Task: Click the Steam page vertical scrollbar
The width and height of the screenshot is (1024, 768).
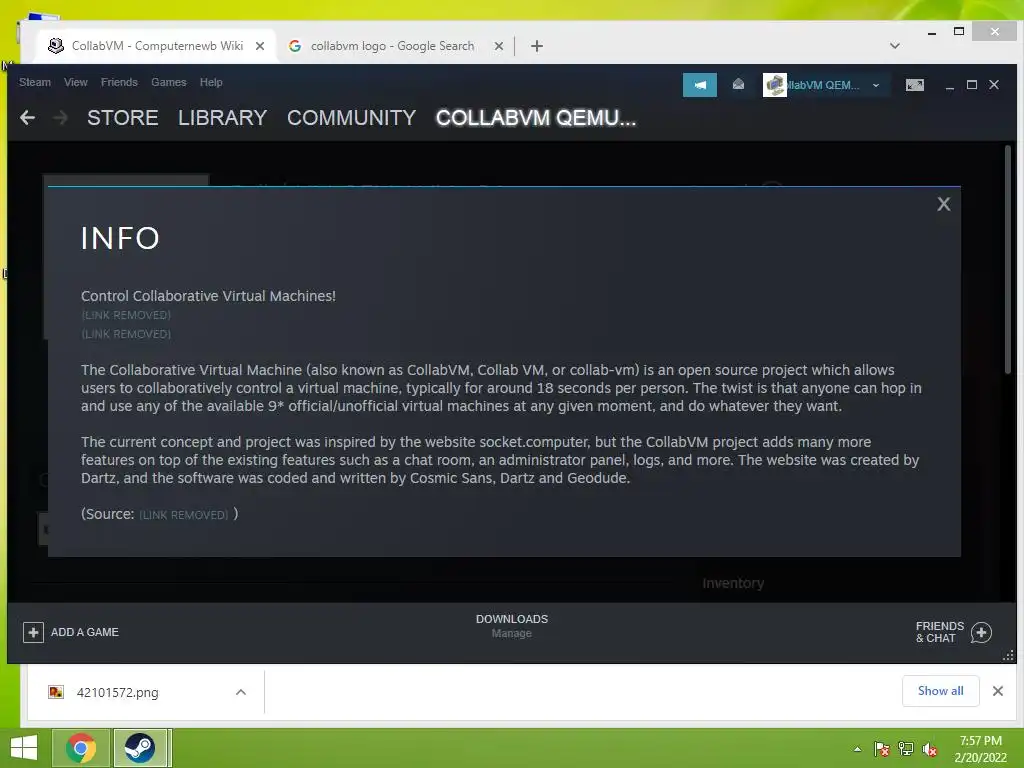Action: [x=1008, y=260]
